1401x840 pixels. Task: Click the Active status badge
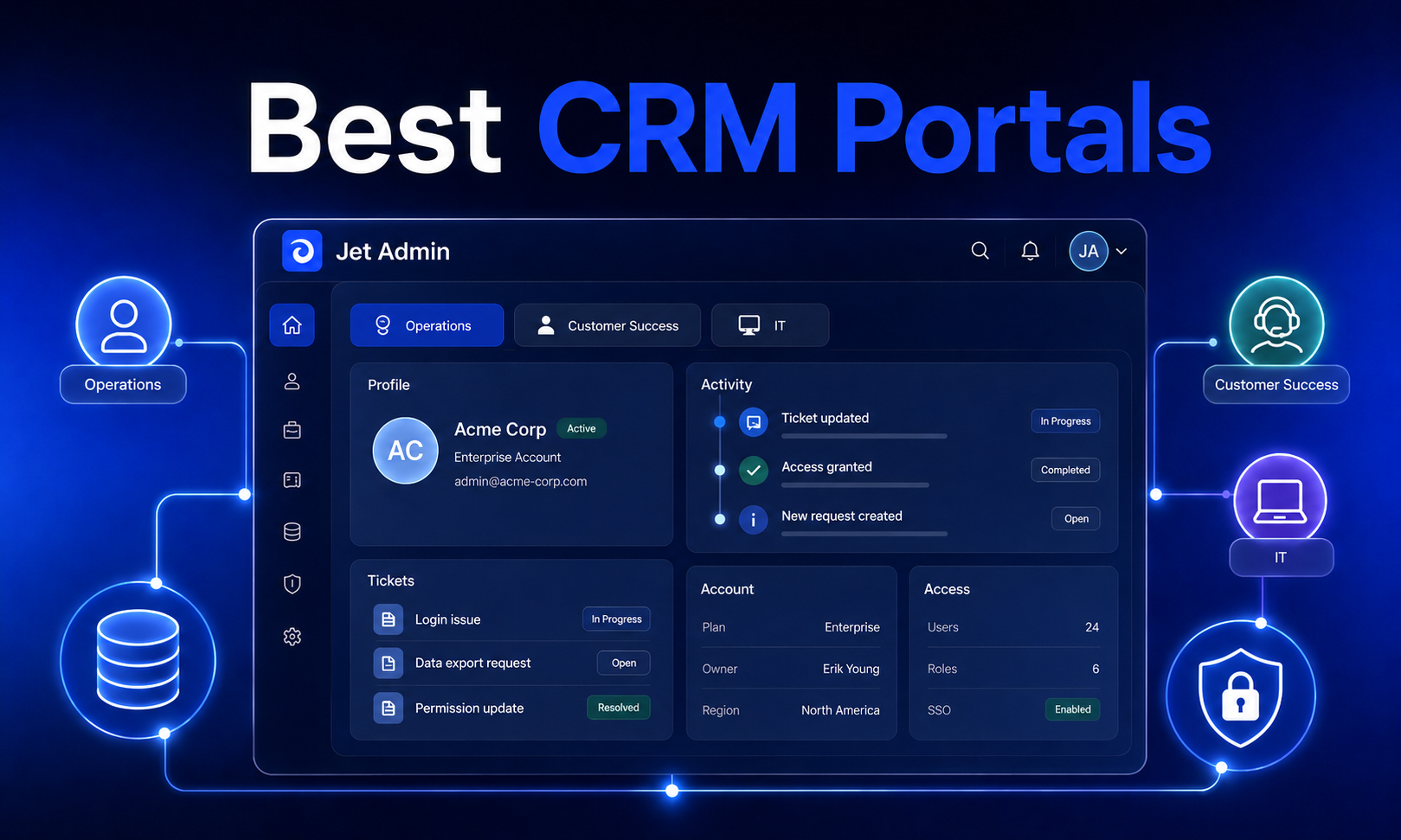point(582,428)
